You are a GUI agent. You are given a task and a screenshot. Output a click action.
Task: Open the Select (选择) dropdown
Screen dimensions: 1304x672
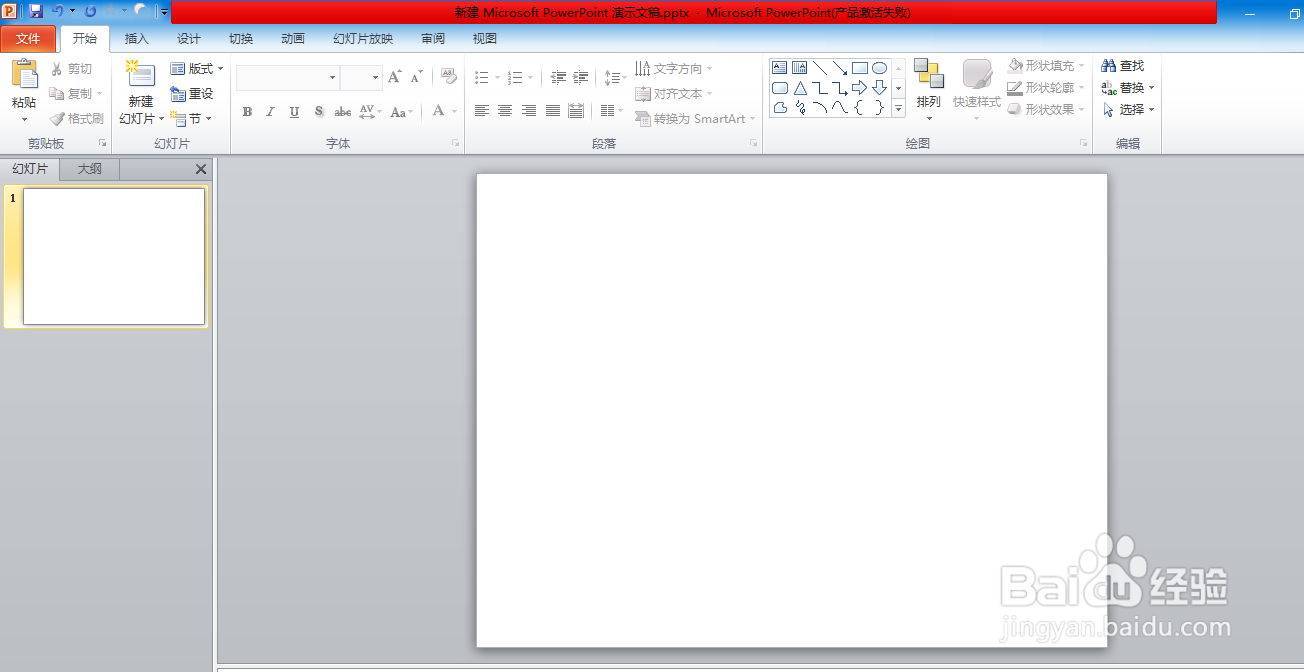point(1128,110)
